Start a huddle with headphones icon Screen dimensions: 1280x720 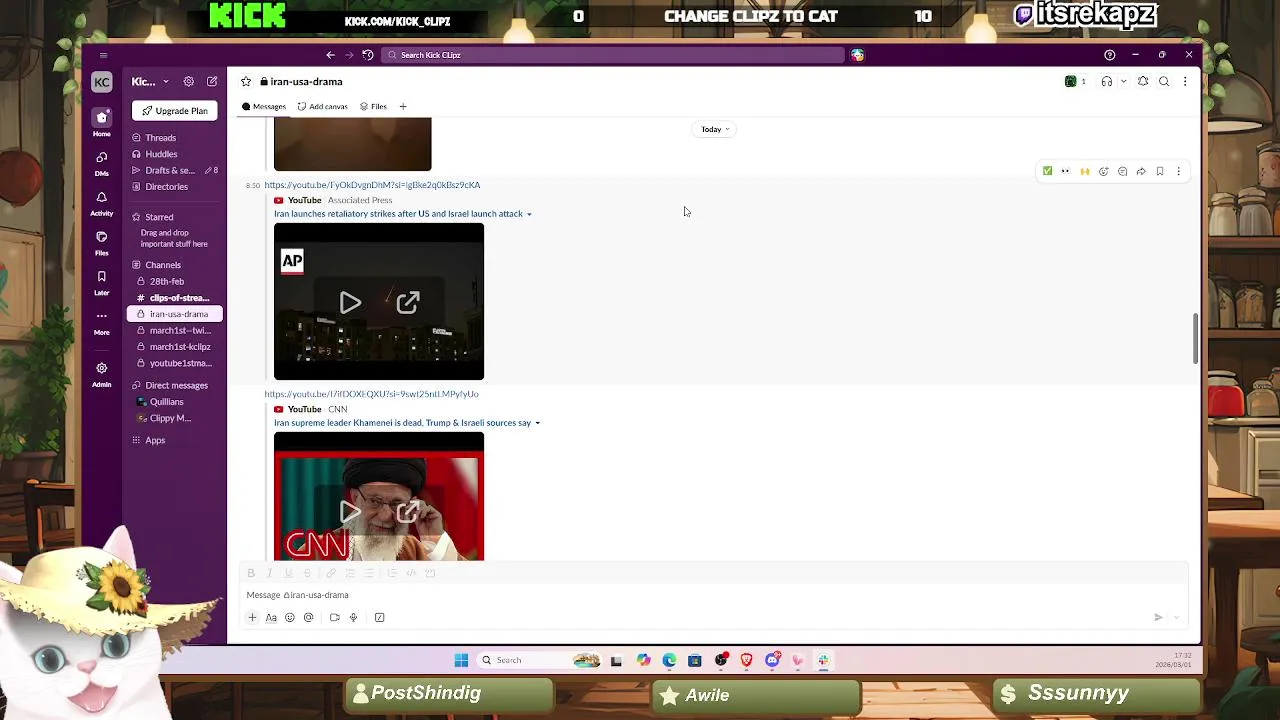[x=1107, y=82]
